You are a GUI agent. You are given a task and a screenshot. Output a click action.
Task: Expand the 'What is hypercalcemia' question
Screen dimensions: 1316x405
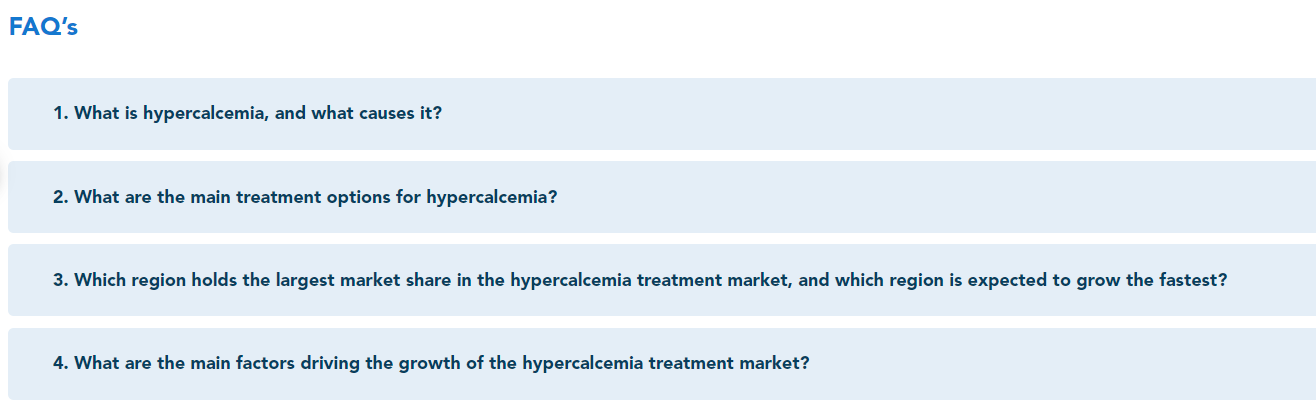pos(662,114)
